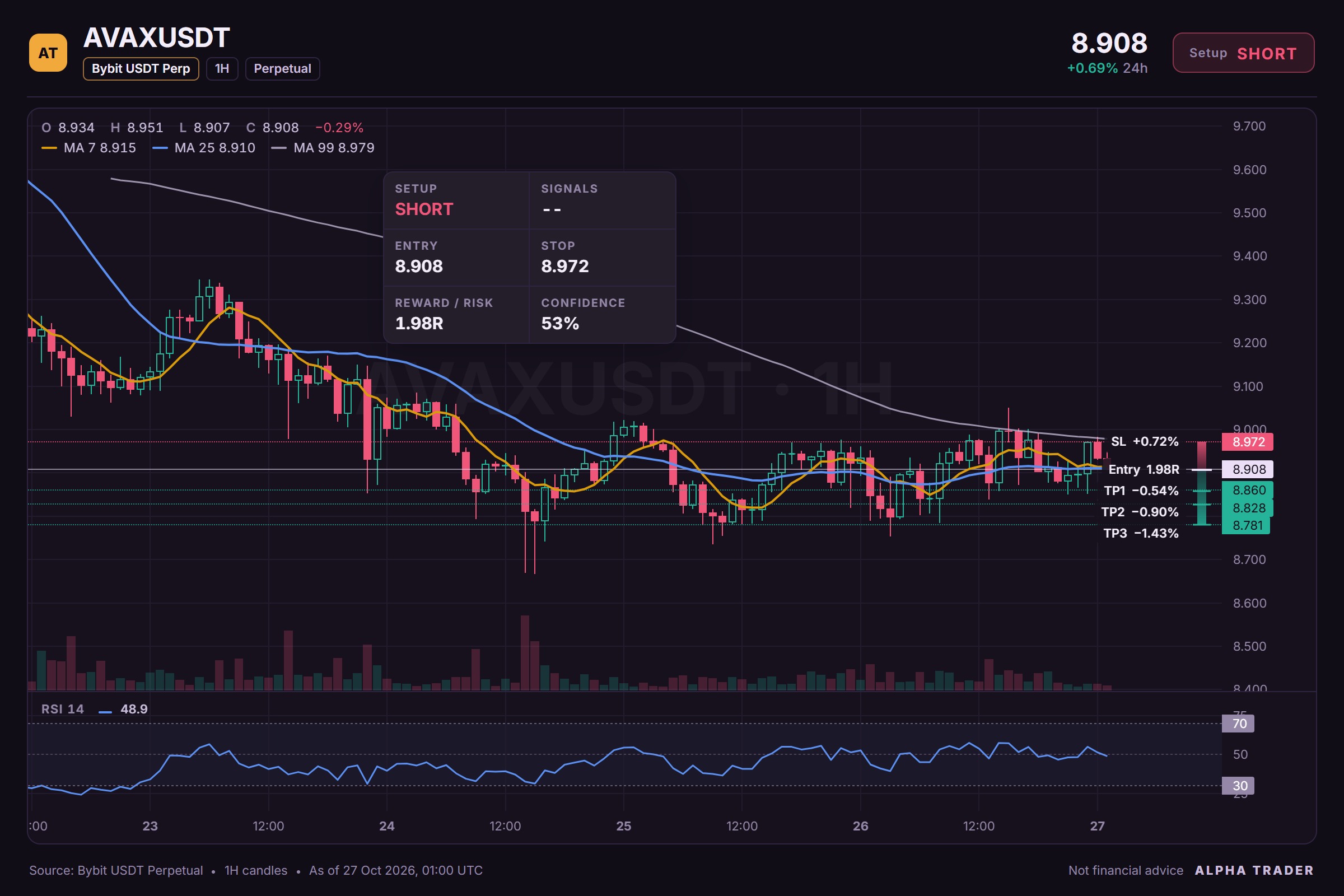Viewport: 1344px width, 896px height.
Task: Click the green 8.781 target price tag
Action: pos(1245,525)
